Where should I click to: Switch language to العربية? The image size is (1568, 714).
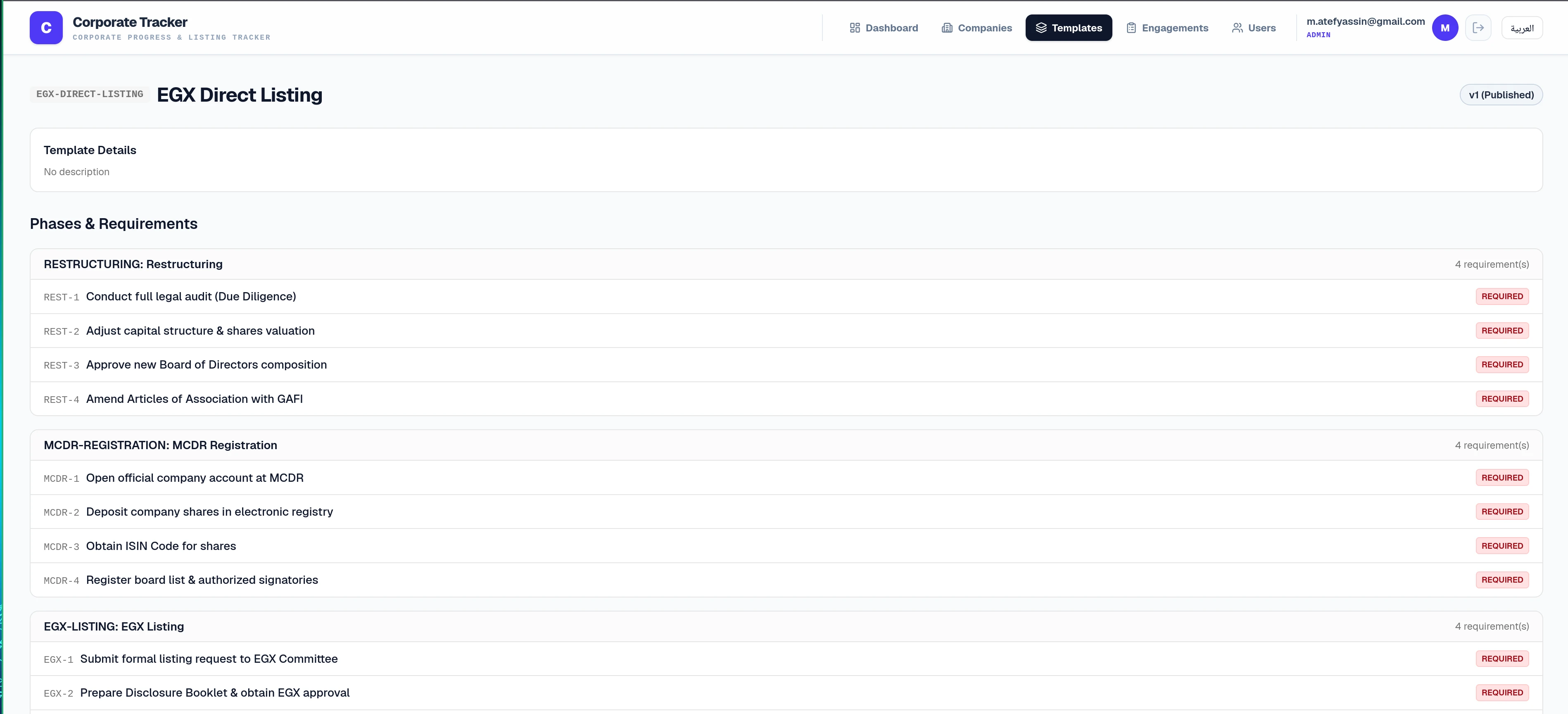coord(1522,28)
